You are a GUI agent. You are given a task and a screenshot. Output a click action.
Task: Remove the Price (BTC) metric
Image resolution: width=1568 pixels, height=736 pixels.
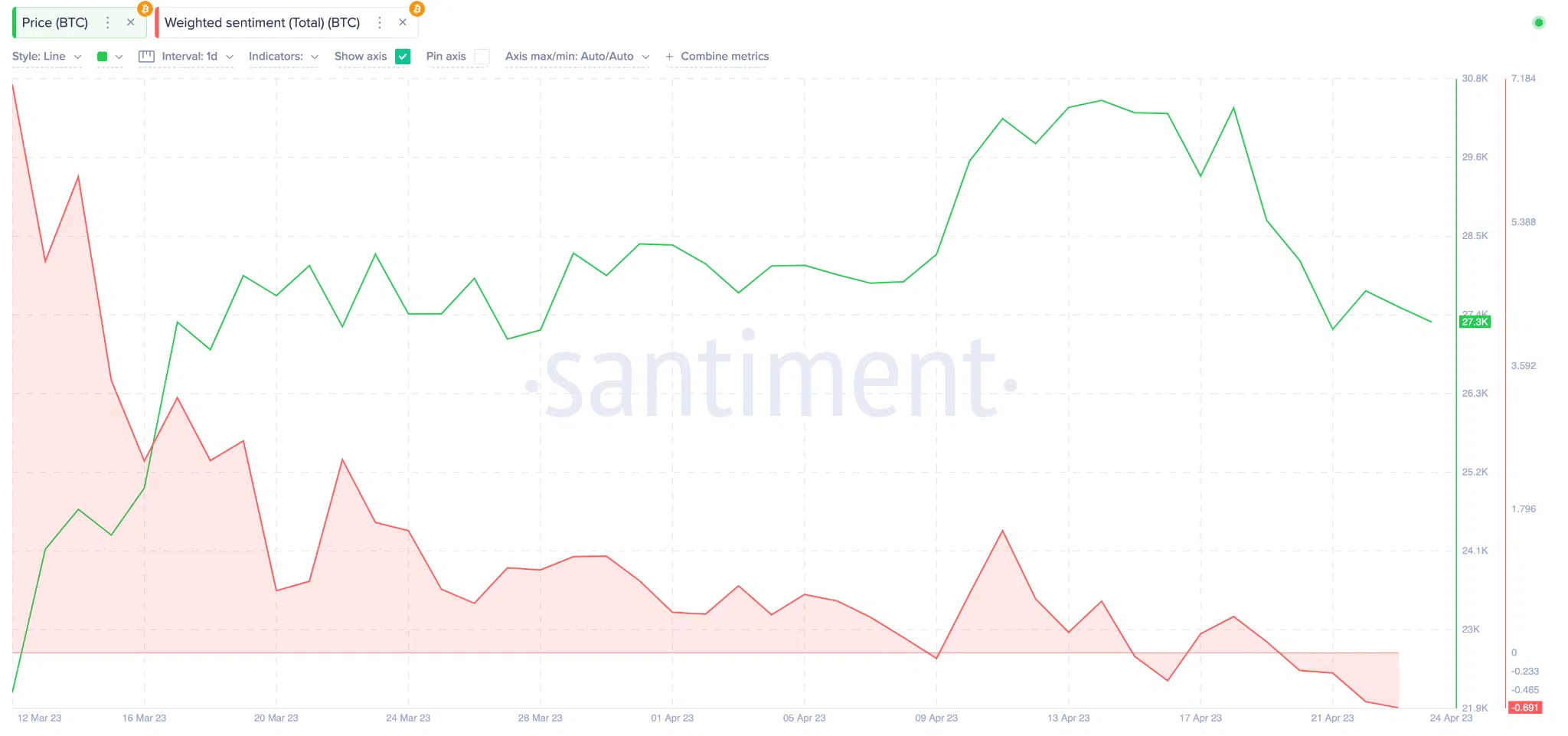pyautogui.click(x=131, y=23)
